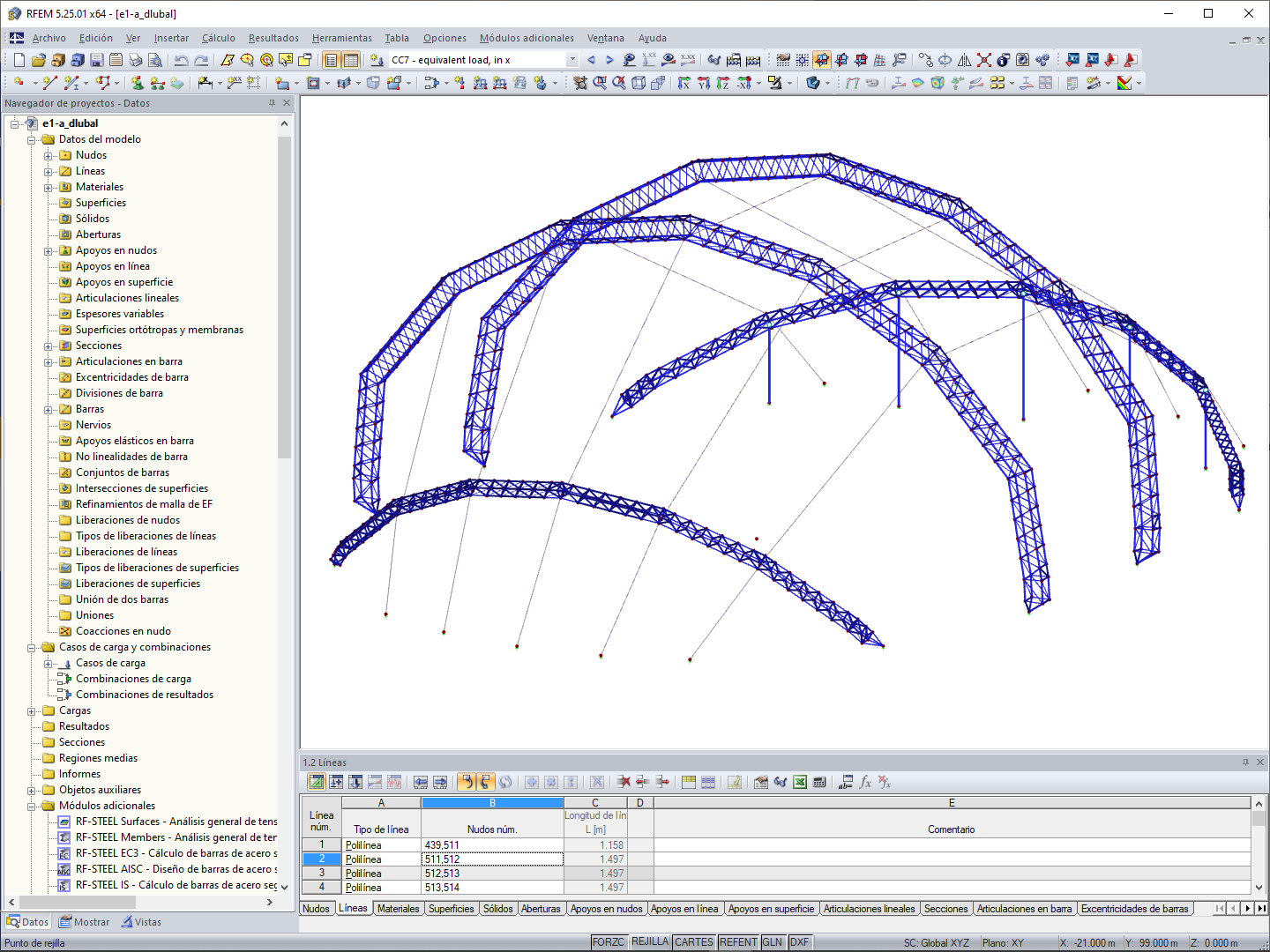
Task: Enable FORZC snap in status bar
Action: [609, 941]
